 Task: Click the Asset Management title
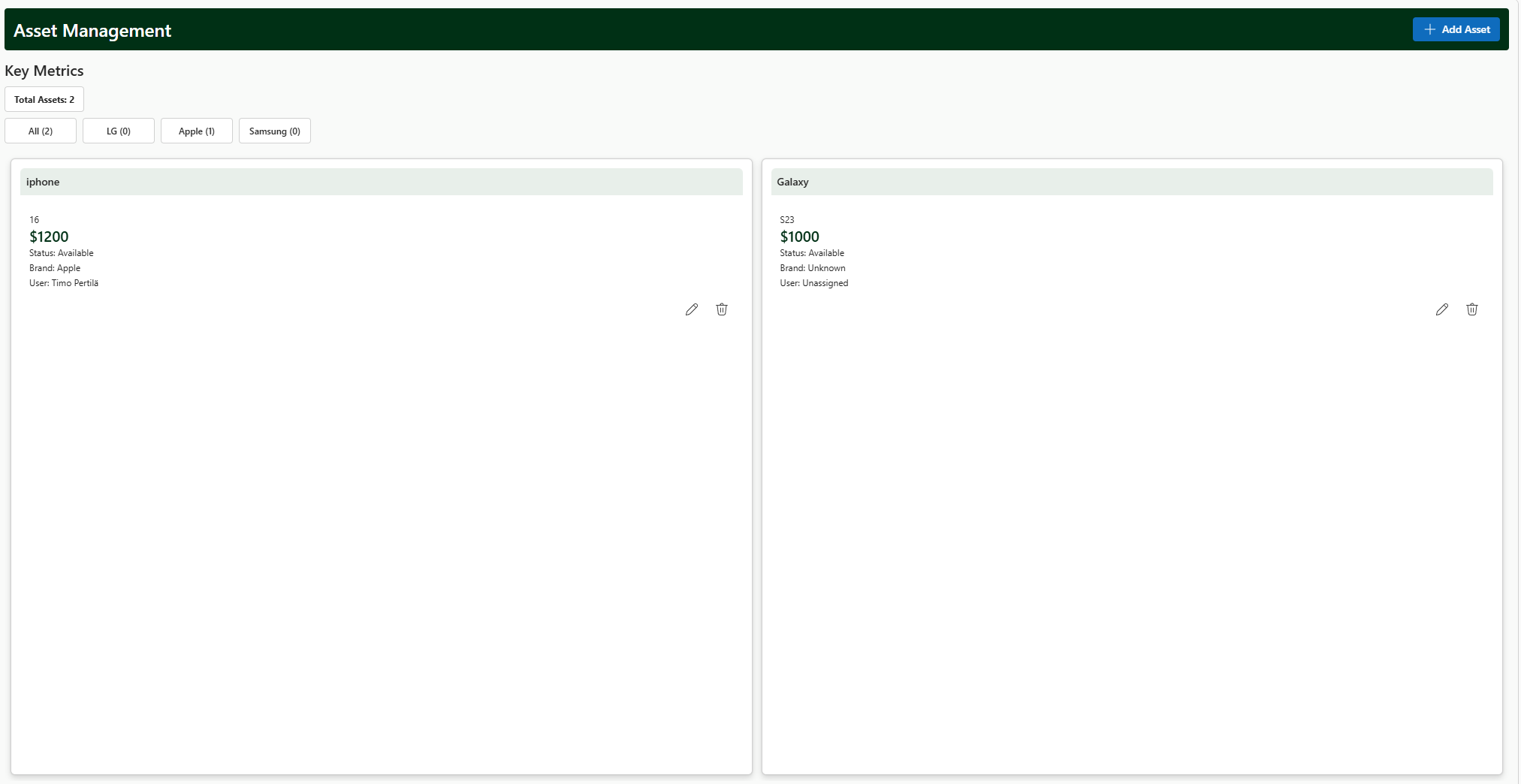click(92, 31)
